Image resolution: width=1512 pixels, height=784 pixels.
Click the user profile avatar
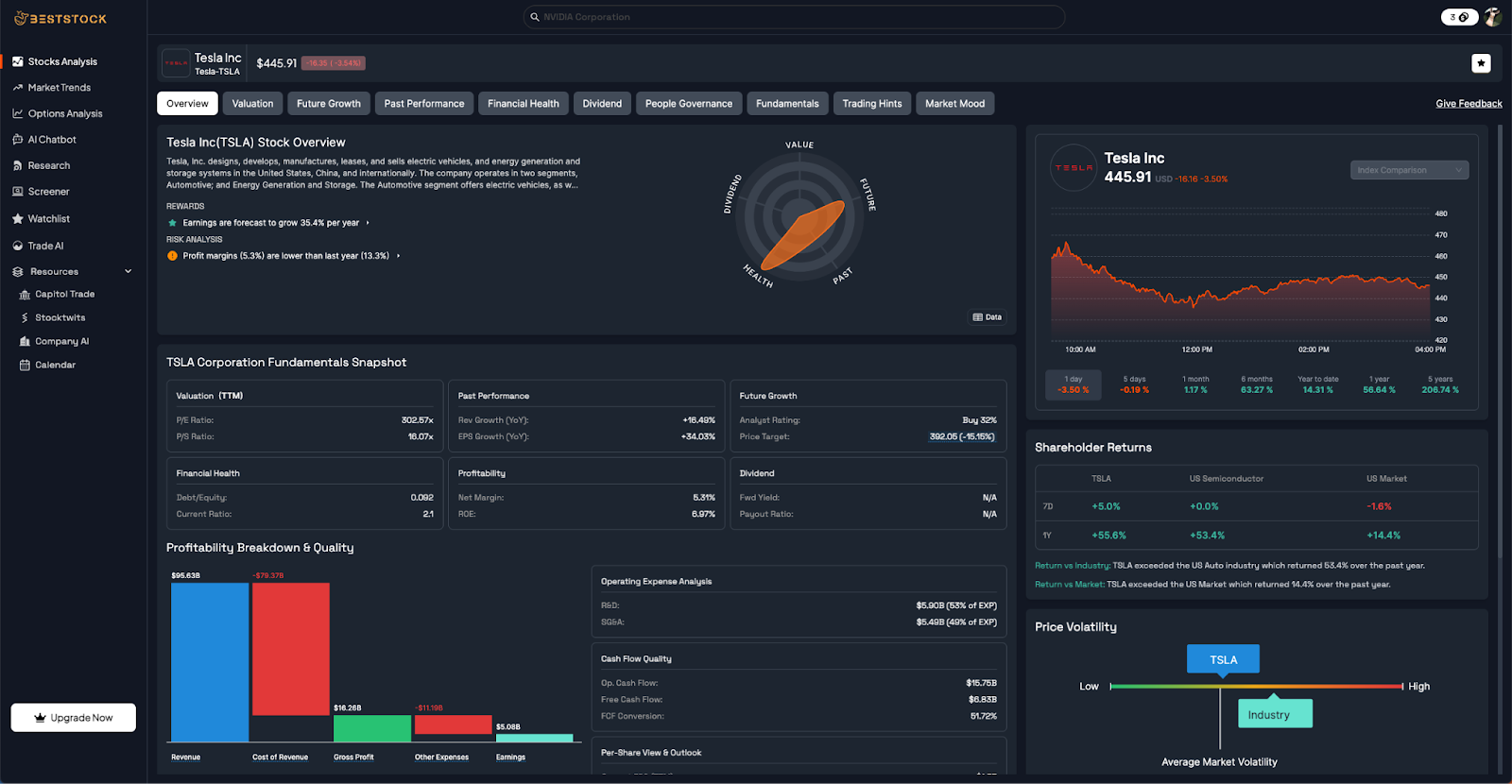[1493, 17]
